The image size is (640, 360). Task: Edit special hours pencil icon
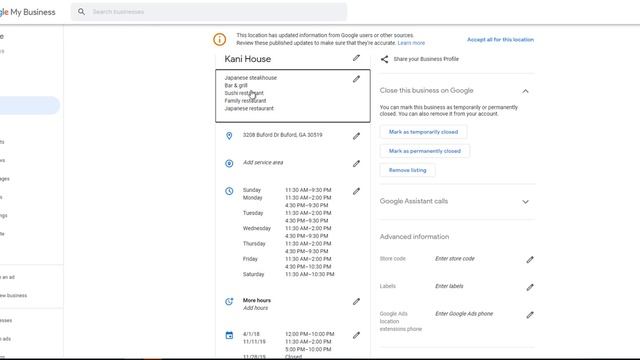[356, 335]
